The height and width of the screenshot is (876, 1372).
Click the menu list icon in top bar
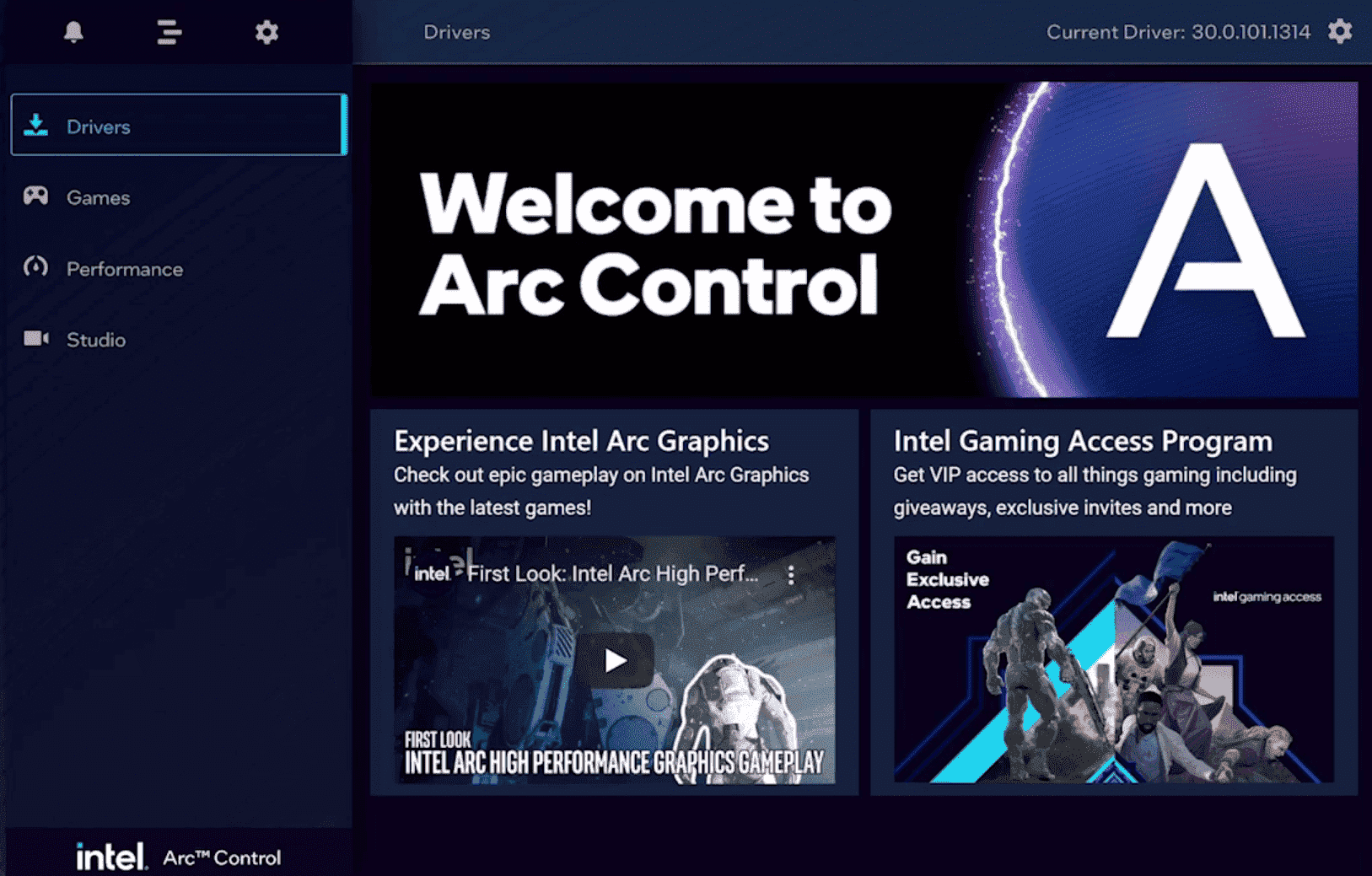tap(169, 32)
